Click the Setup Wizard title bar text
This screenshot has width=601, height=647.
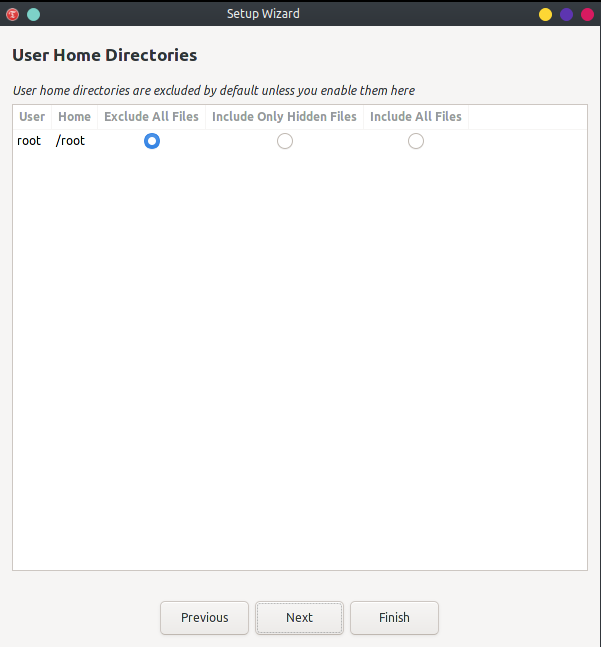point(263,14)
